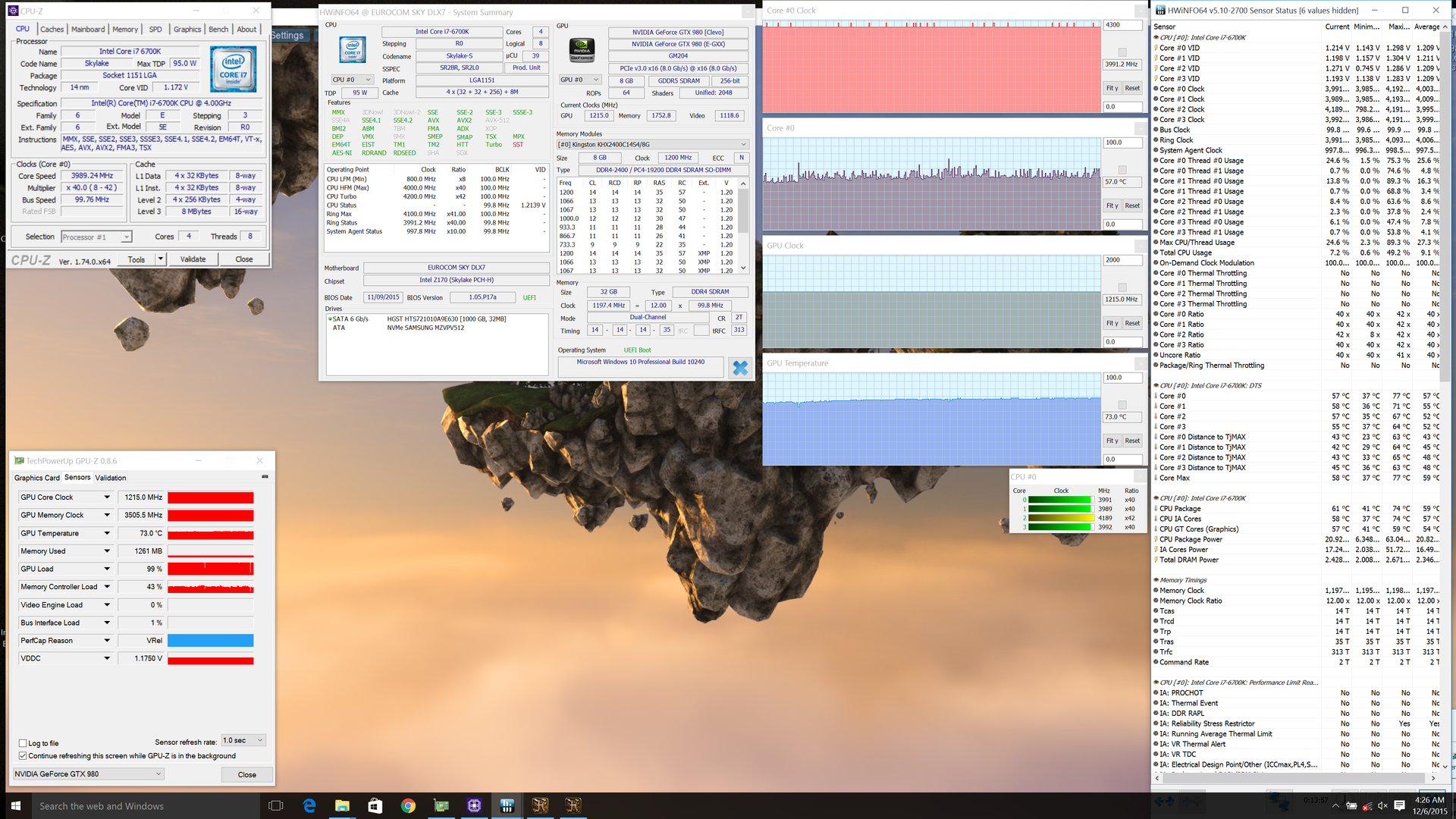This screenshot has width=1456, height=819.
Task: Switch to SPD tab in CPU-Z
Action: tap(155, 30)
